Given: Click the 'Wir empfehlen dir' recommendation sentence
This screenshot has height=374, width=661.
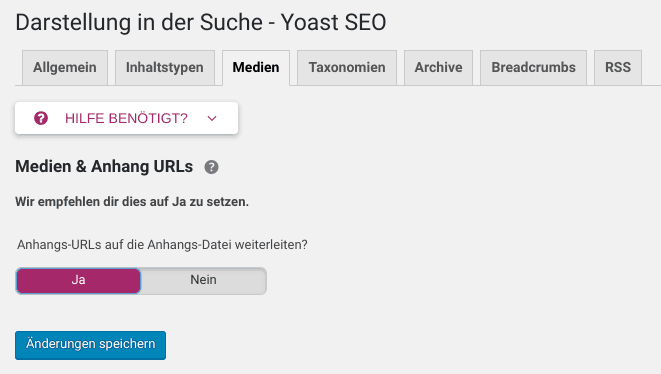Looking at the screenshot, I should tap(132, 202).
